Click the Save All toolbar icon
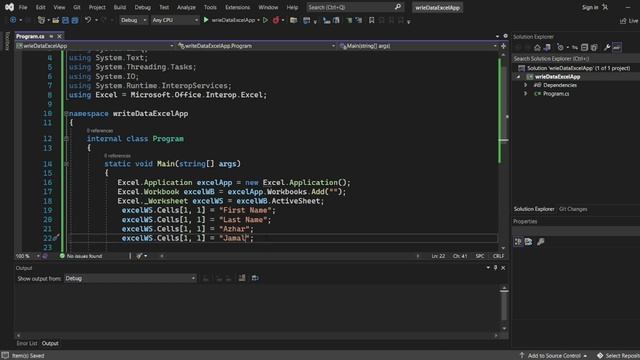 pyautogui.click(x=75, y=20)
